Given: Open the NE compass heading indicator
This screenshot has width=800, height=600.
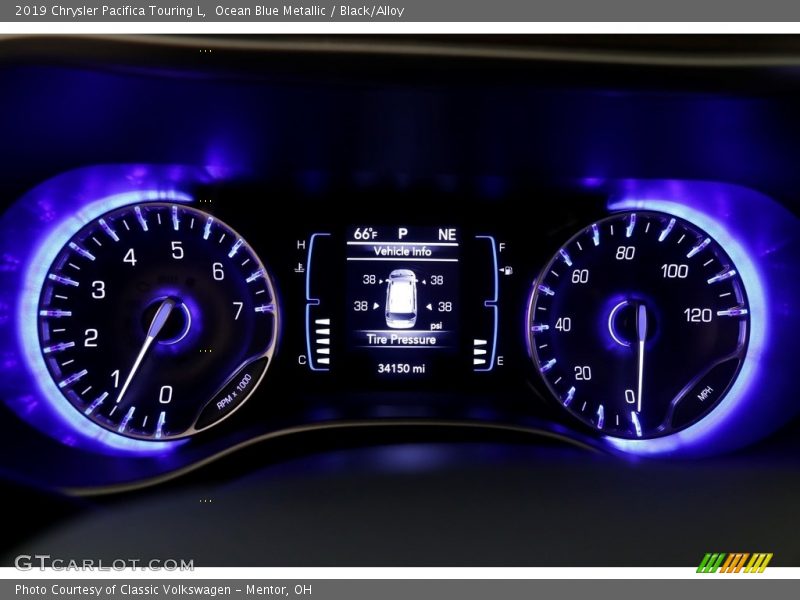Looking at the screenshot, I should tap(447, 234).
